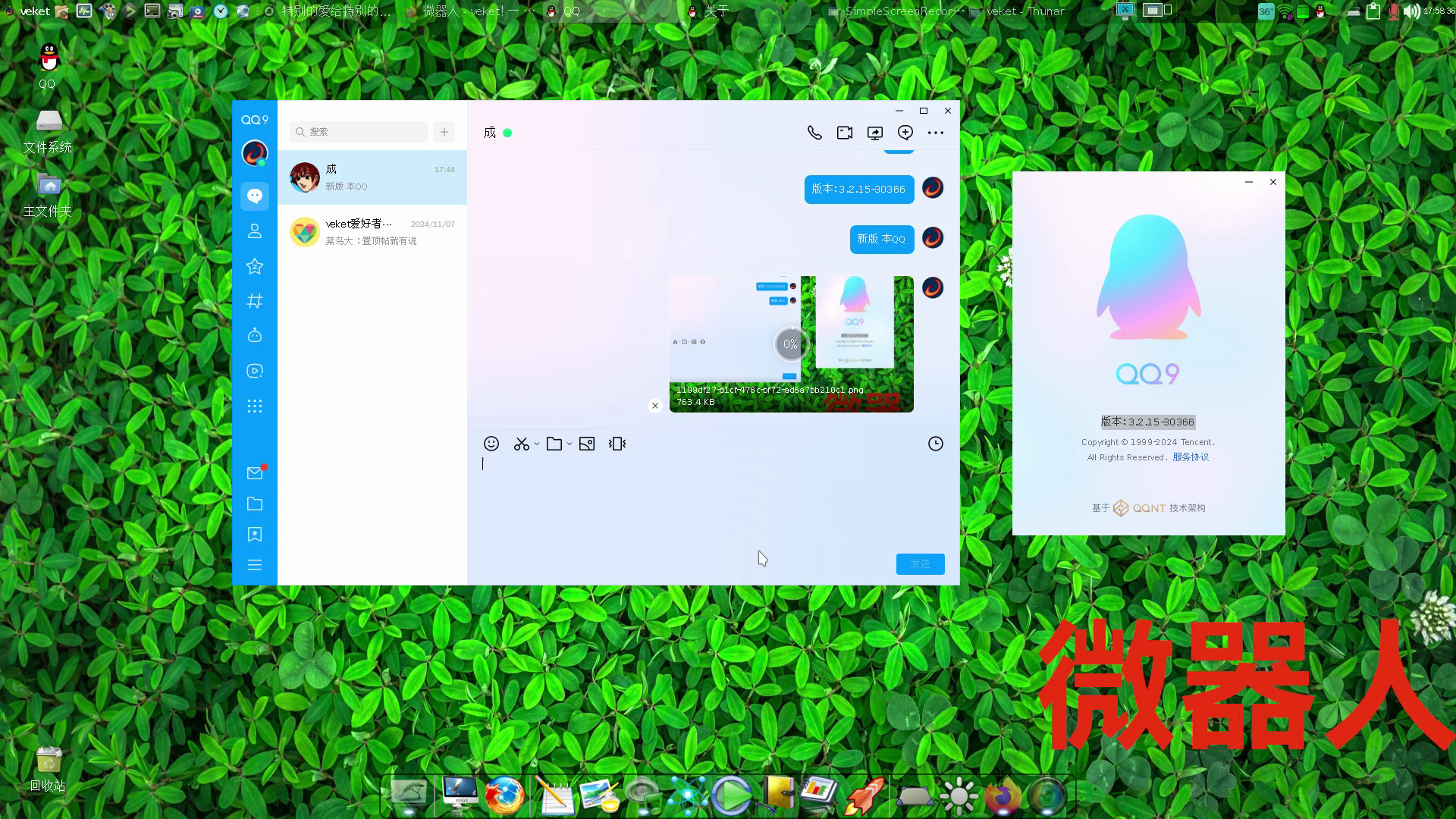The image size is (1456, 819).
Task: Click the 0% upload progress indicator
Action: (790, 344)
